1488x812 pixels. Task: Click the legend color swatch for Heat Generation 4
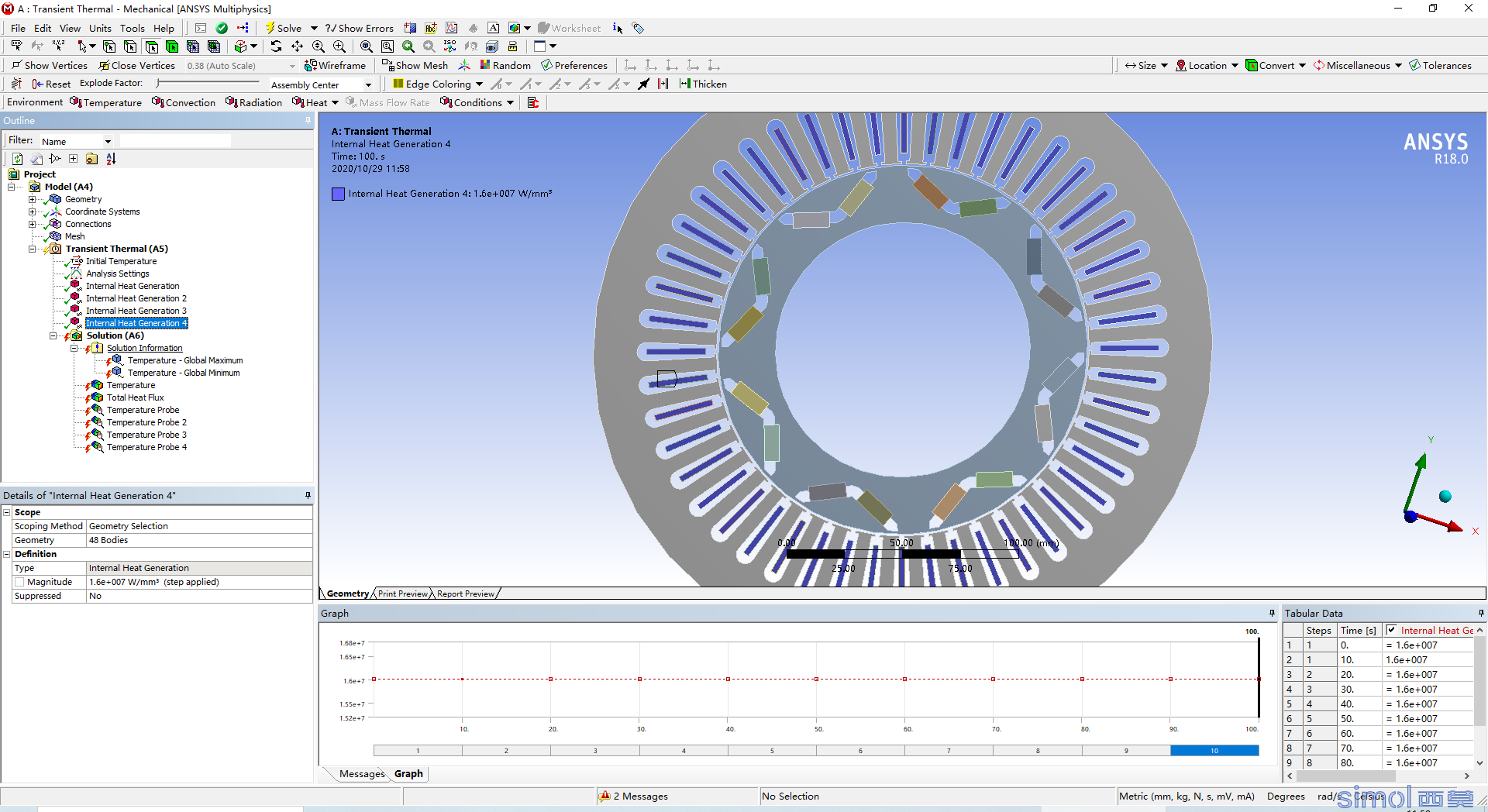pos(338,194)
